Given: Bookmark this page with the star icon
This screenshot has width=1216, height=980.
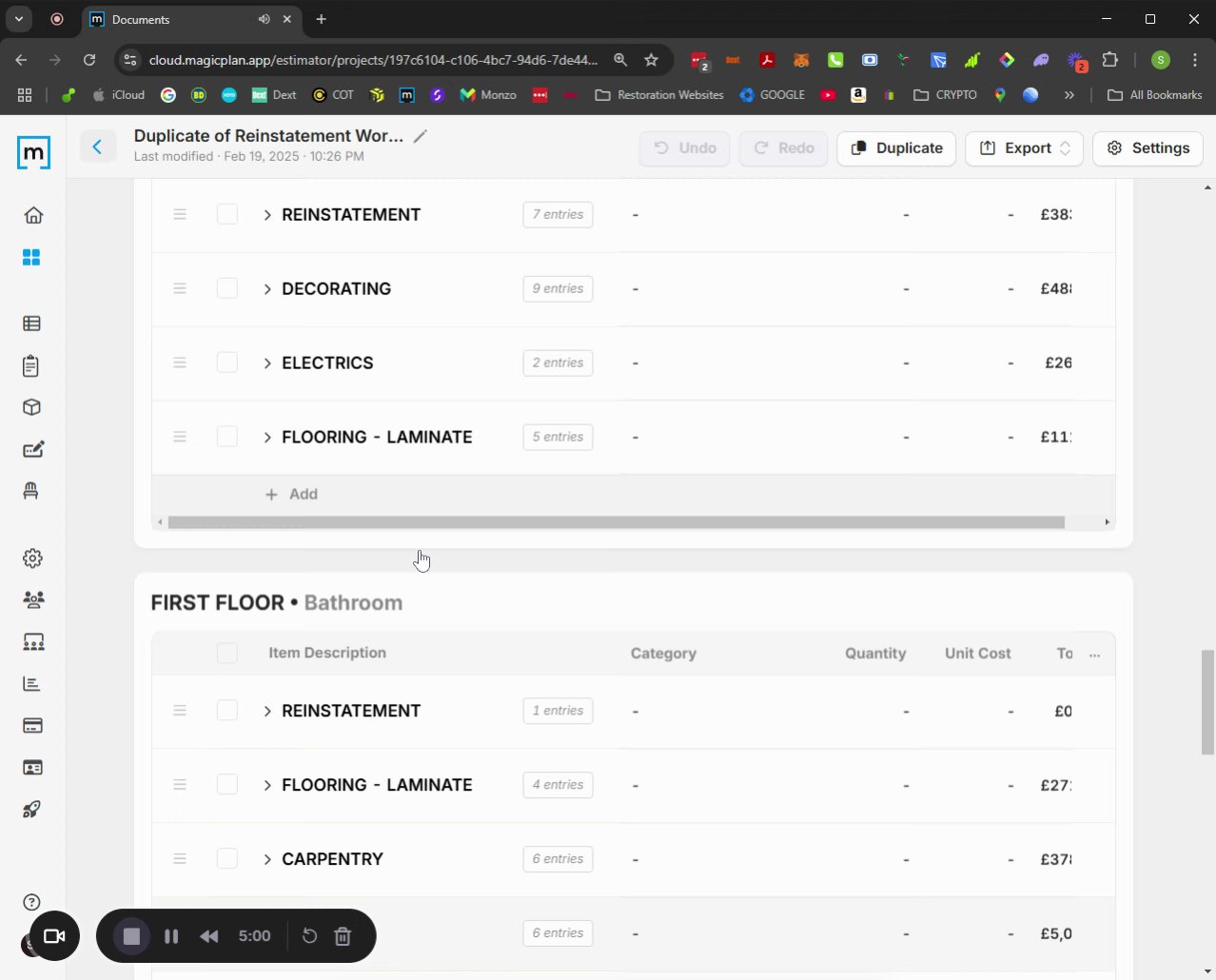Looking at the screenshot, I should tap(651, 60).
